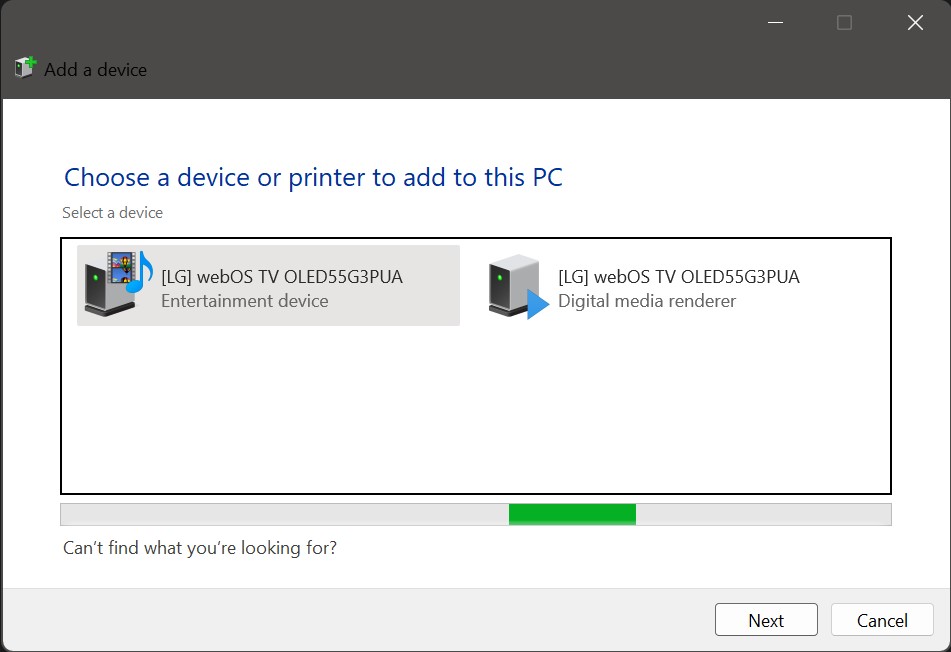Open "Can't find what you're looking for?" link
The image size is (951, 652).
(200, 548)
